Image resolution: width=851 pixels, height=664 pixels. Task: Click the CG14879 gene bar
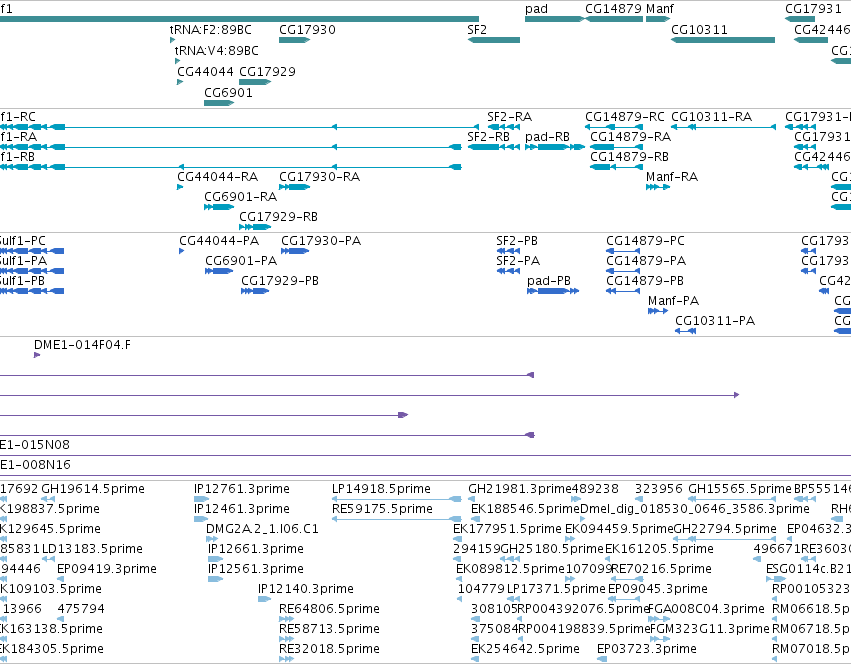point(614,19)
